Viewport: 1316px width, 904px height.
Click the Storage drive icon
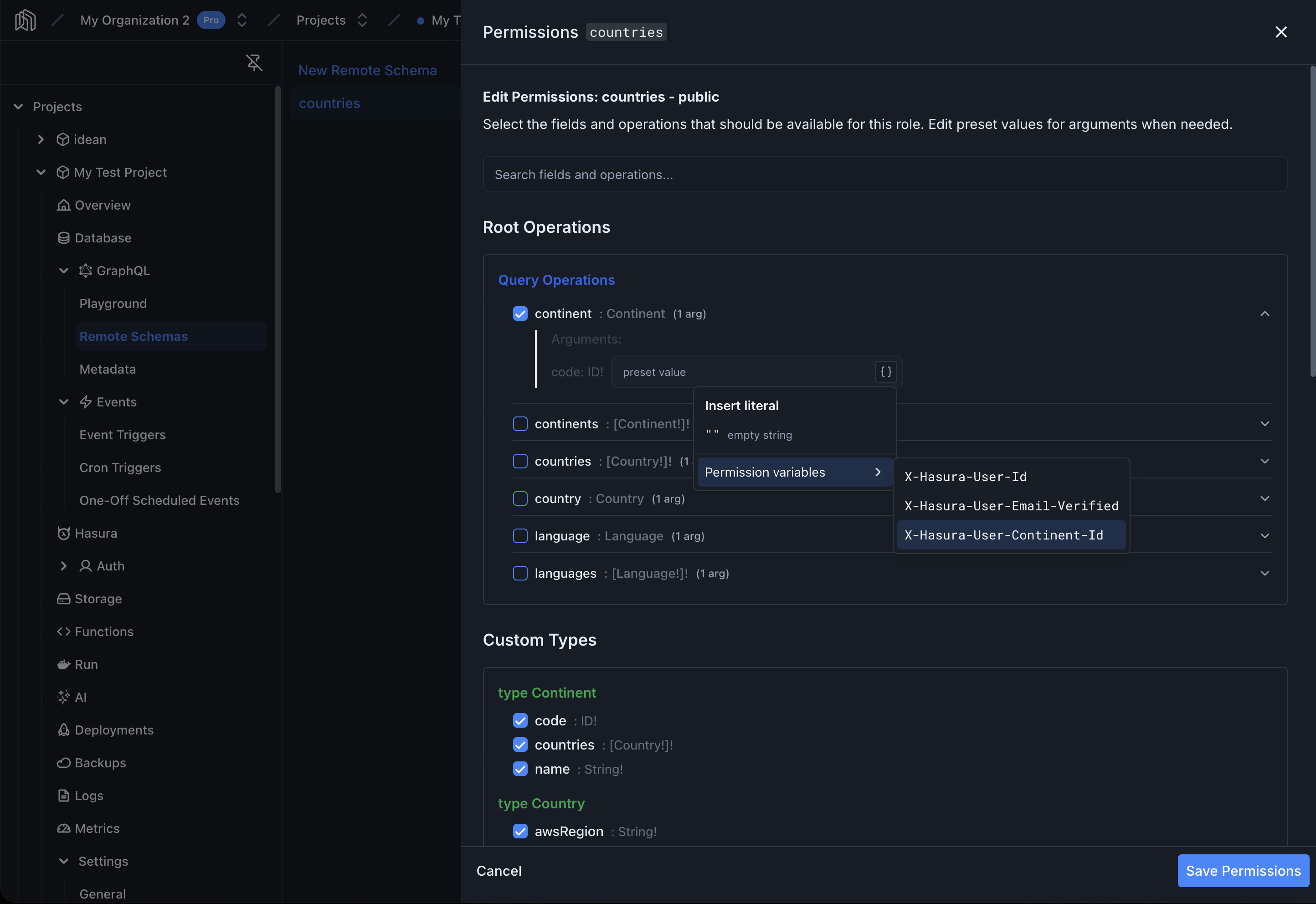[63, 599]
